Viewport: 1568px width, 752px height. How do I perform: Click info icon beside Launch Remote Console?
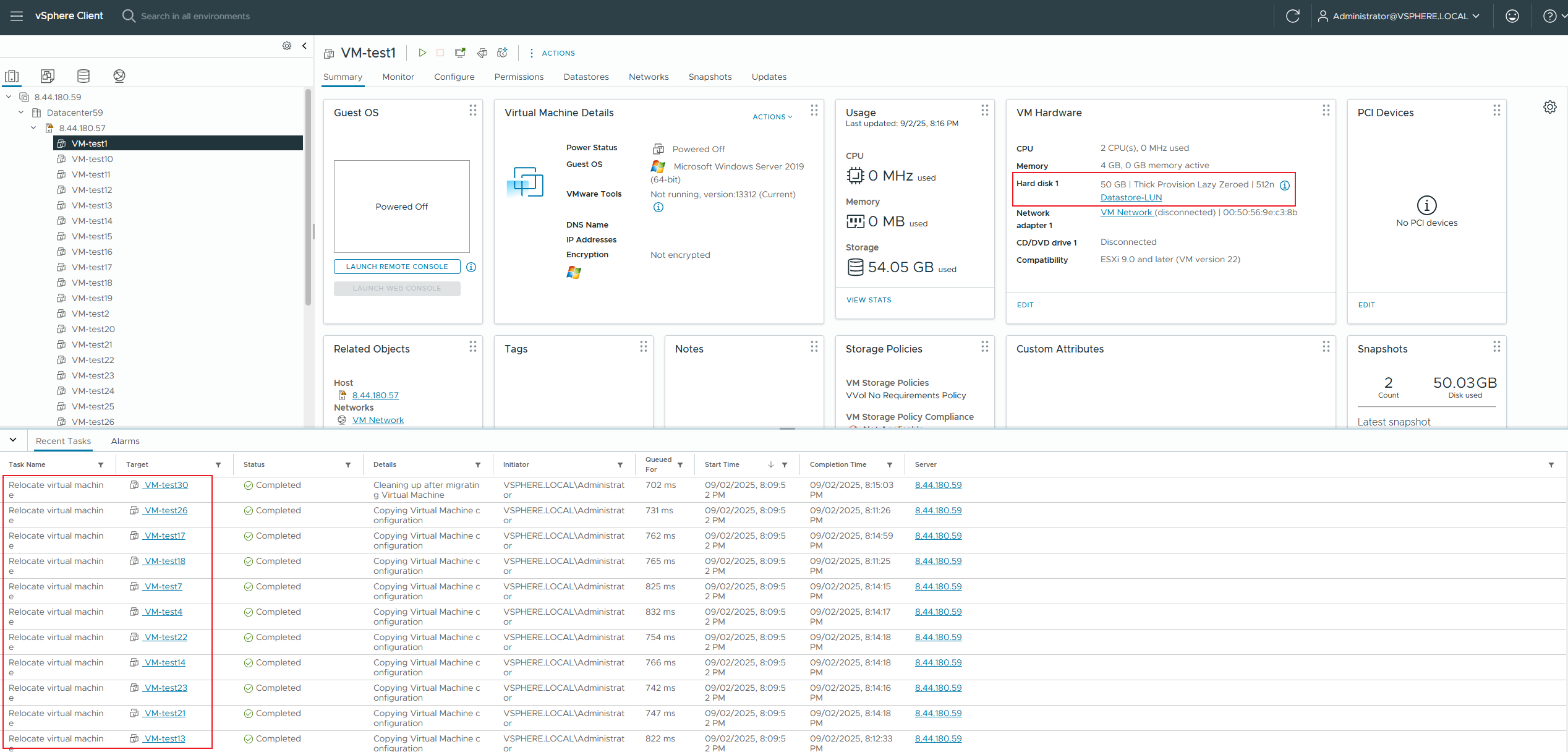pos(471,267)
